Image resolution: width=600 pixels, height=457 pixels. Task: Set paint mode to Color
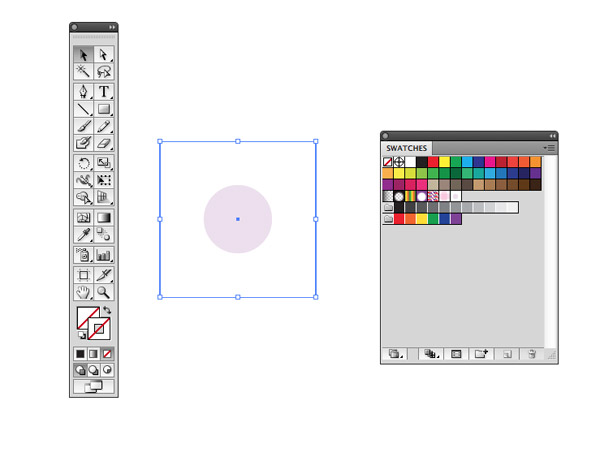(80, 354)
